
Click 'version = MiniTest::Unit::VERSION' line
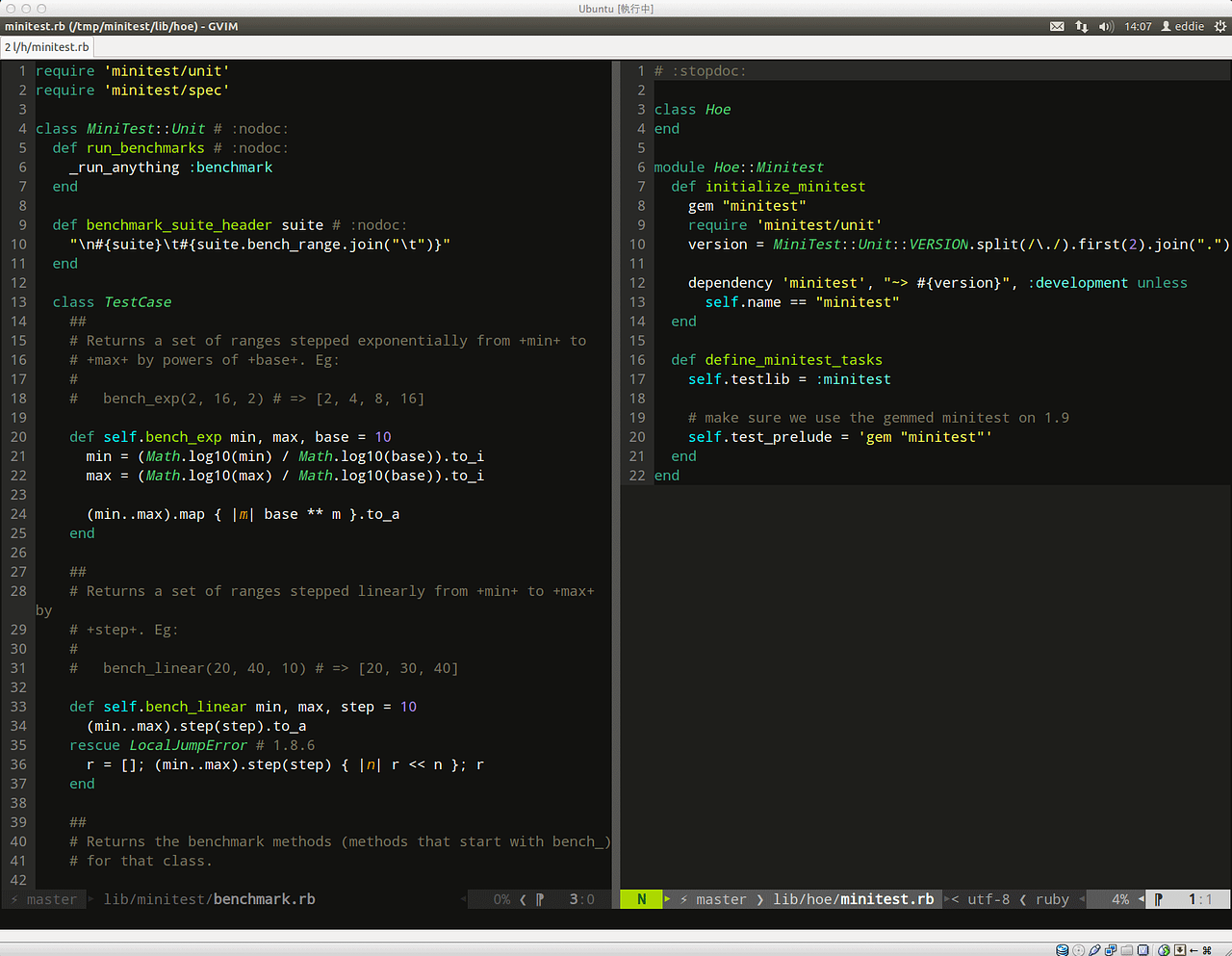829,245
